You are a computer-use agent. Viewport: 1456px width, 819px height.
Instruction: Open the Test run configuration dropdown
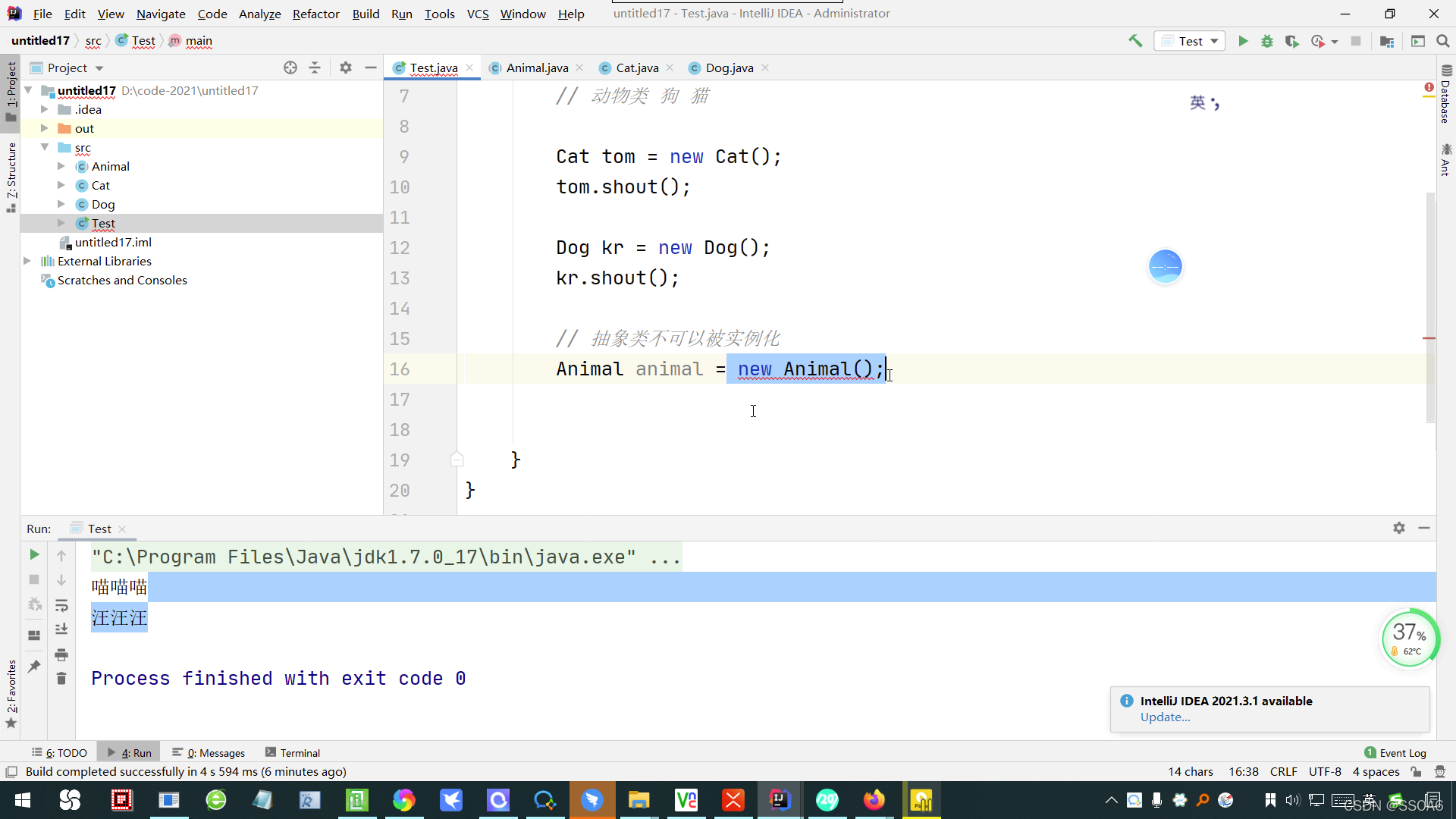pyautogui.click(x=1190, y=41)
